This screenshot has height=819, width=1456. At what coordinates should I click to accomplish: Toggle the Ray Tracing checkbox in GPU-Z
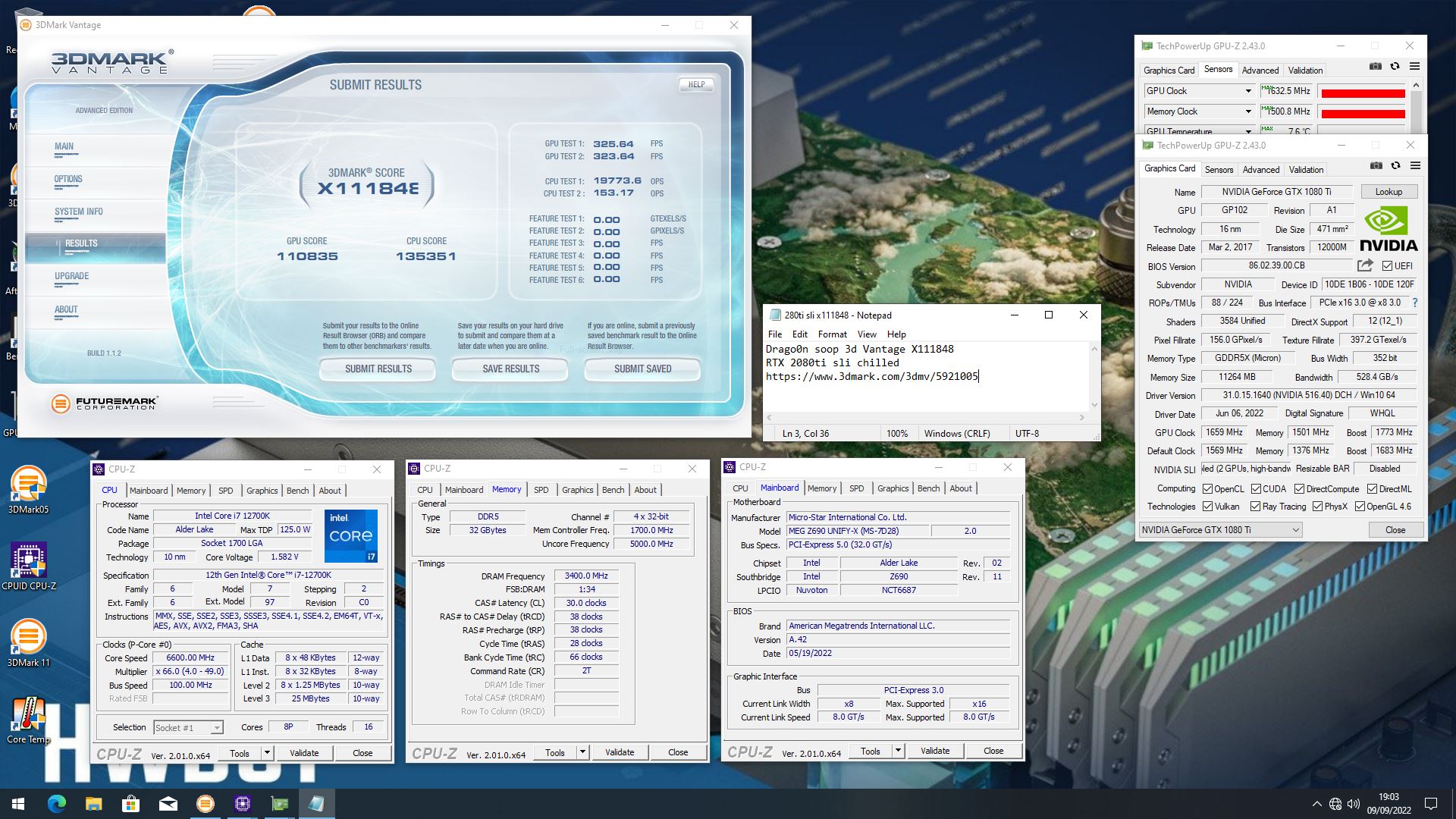tap(1255, 507)
